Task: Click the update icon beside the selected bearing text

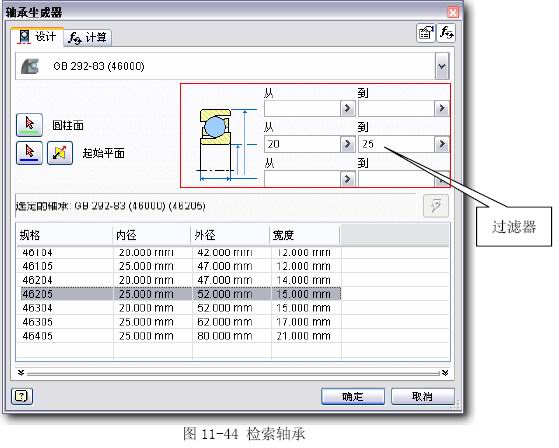Action: point(436,206)
